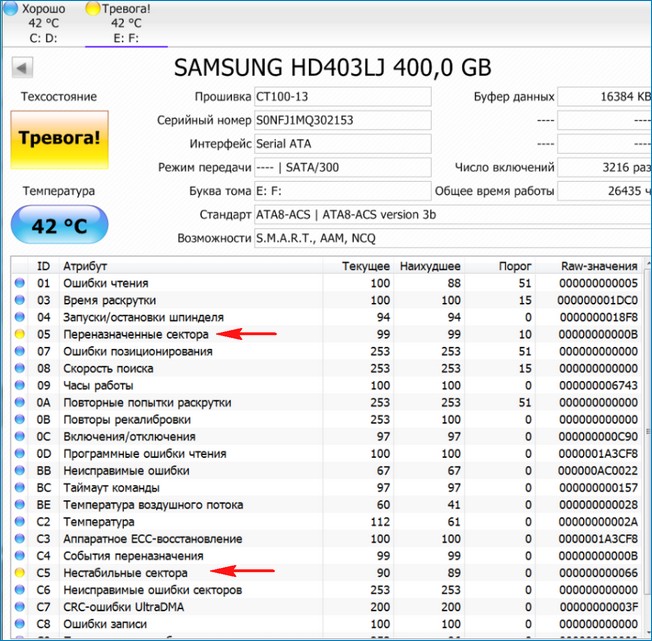
Task: Click the Атрибут column header
Action: click(x=86, y=266)
